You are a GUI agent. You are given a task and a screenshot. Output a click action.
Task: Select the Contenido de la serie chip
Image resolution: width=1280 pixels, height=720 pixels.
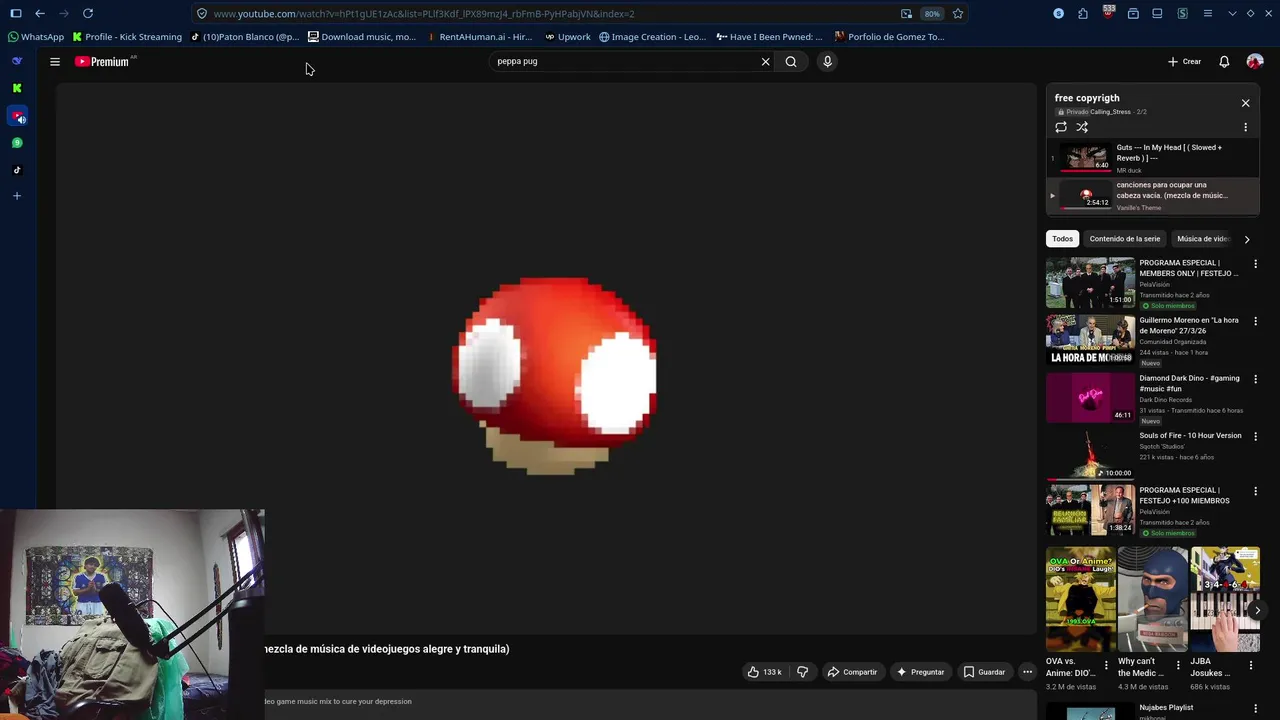click(x=1124, y=239)
